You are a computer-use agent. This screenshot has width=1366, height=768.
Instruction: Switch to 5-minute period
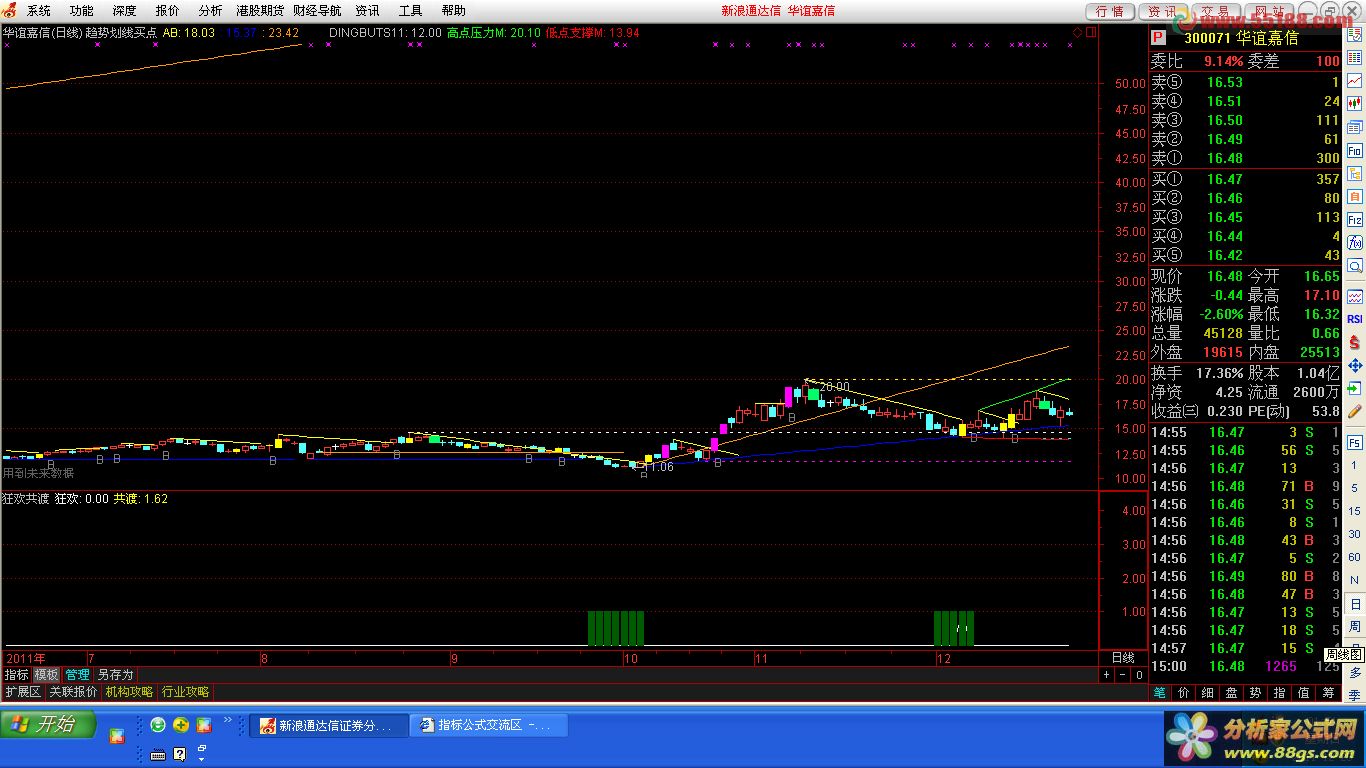tap(1354, 488)
